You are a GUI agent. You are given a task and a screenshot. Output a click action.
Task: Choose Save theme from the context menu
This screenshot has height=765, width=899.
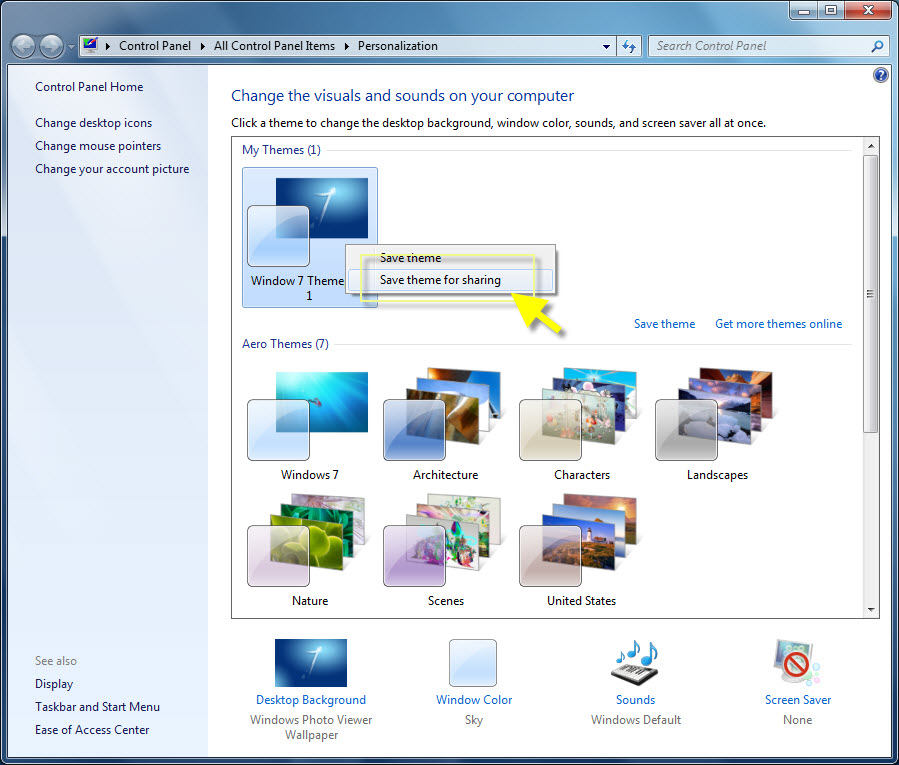411,258
